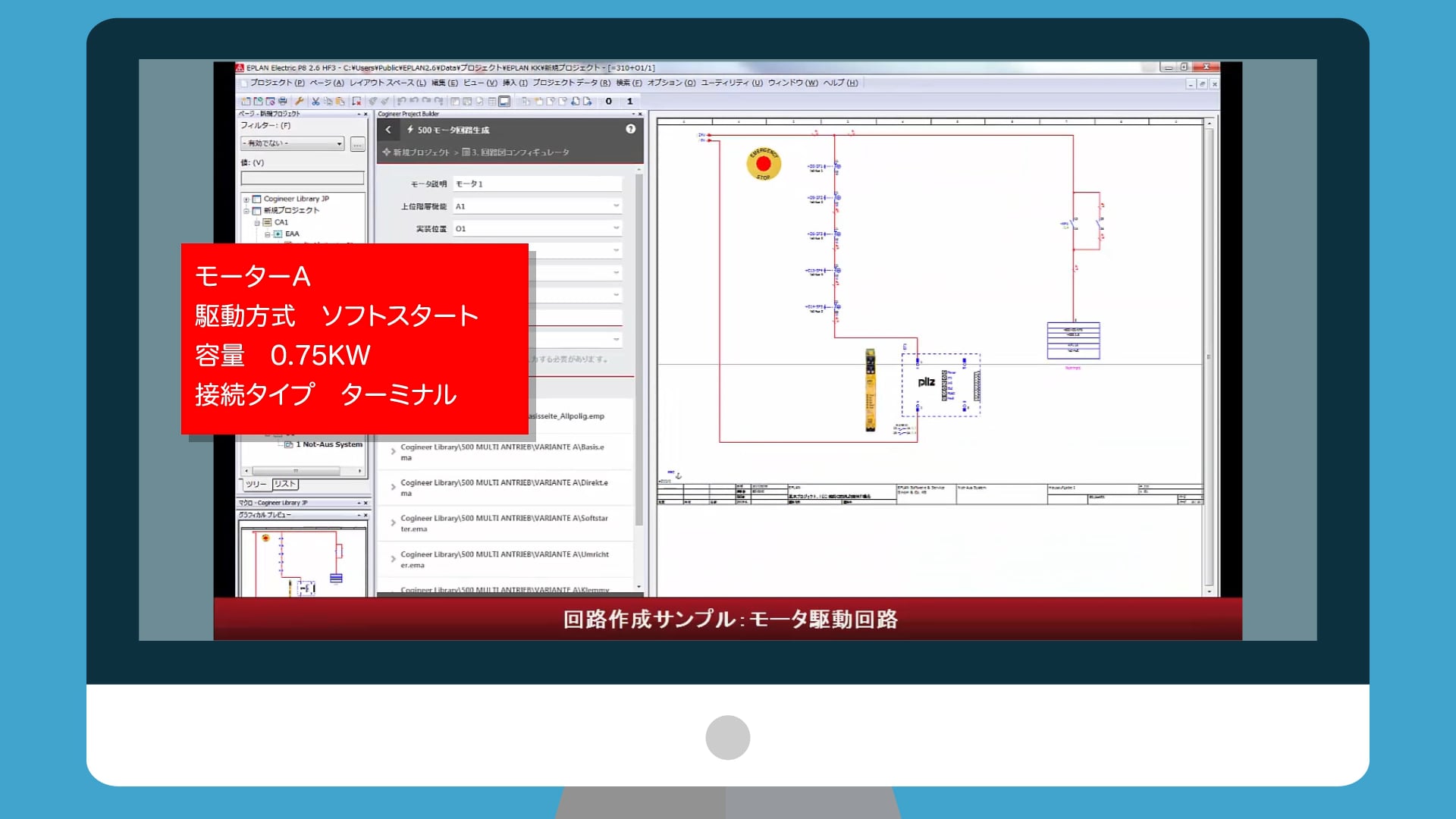
Task: Click the help question mark in Project Builder
Action: tap(630, 129)
